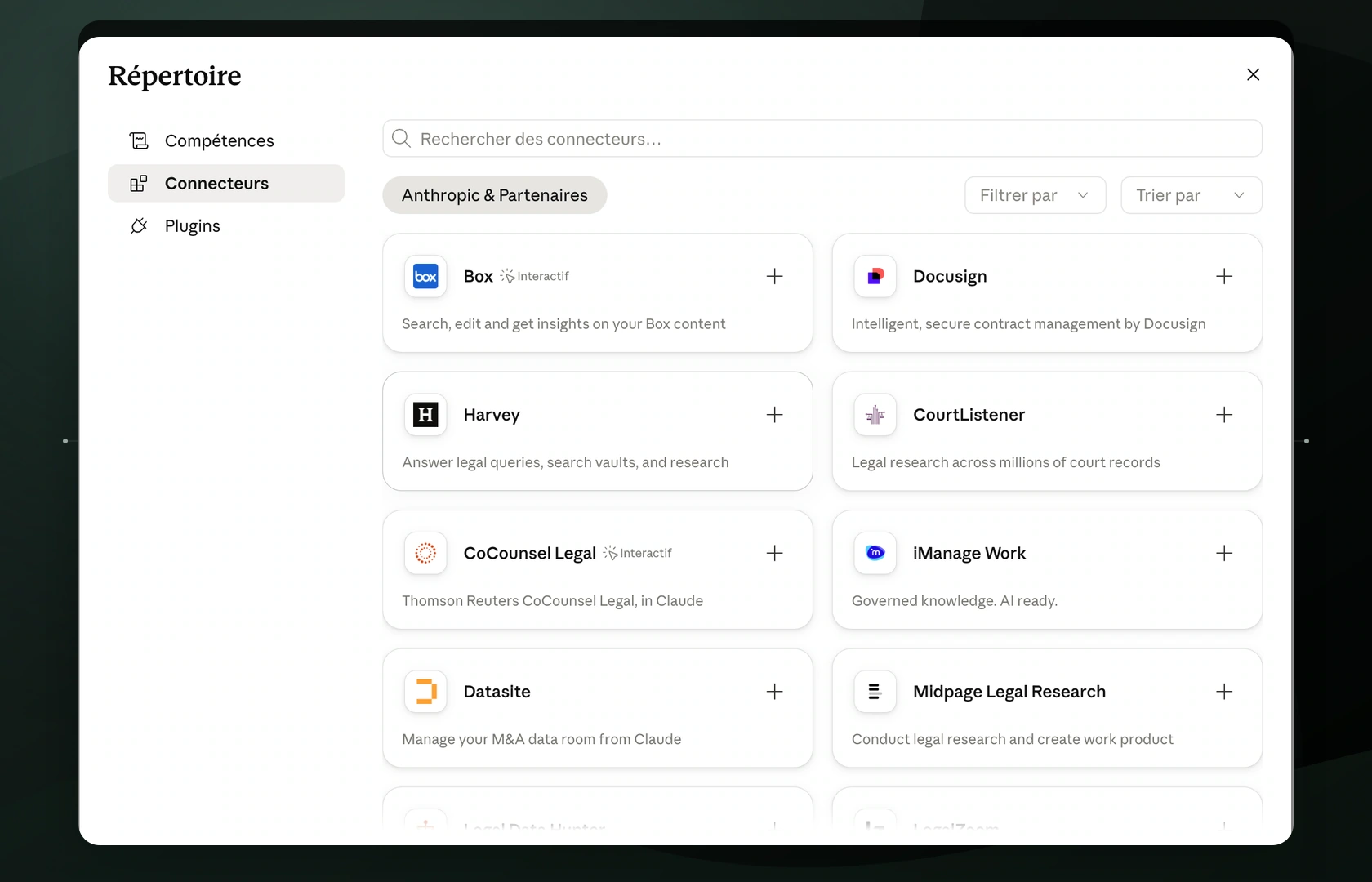Open the Midpage Legal Research title
Viewport: 1372px width, 882px height.
tap(1009, 692)
